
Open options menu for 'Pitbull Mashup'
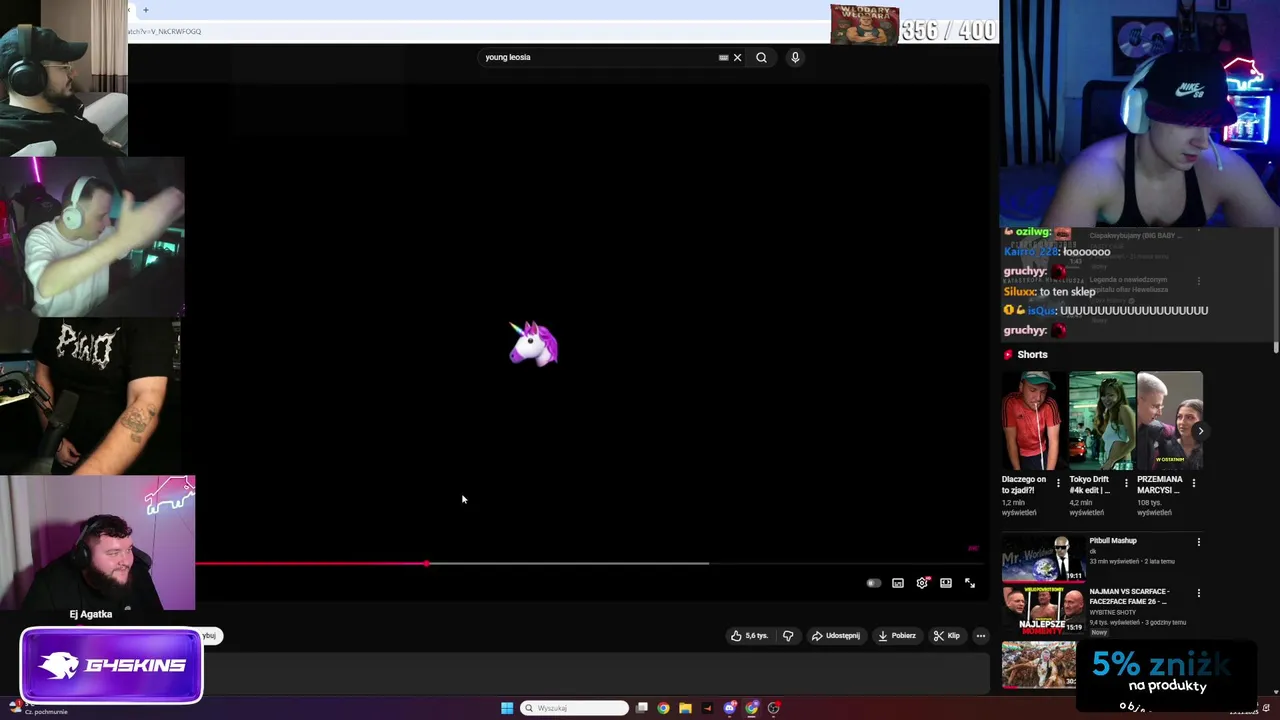click(x=1199, y=542)
